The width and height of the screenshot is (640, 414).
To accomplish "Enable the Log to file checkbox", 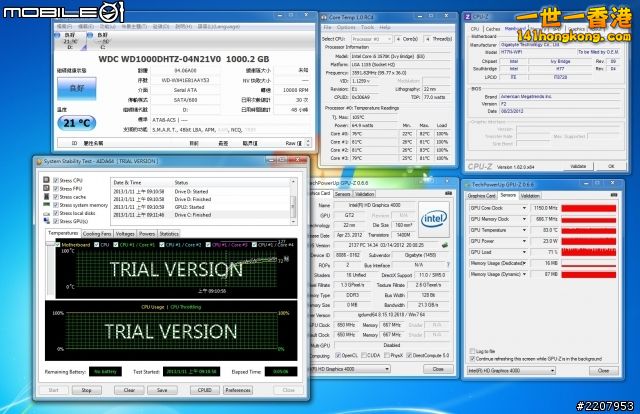I will (x=473, y=351).
